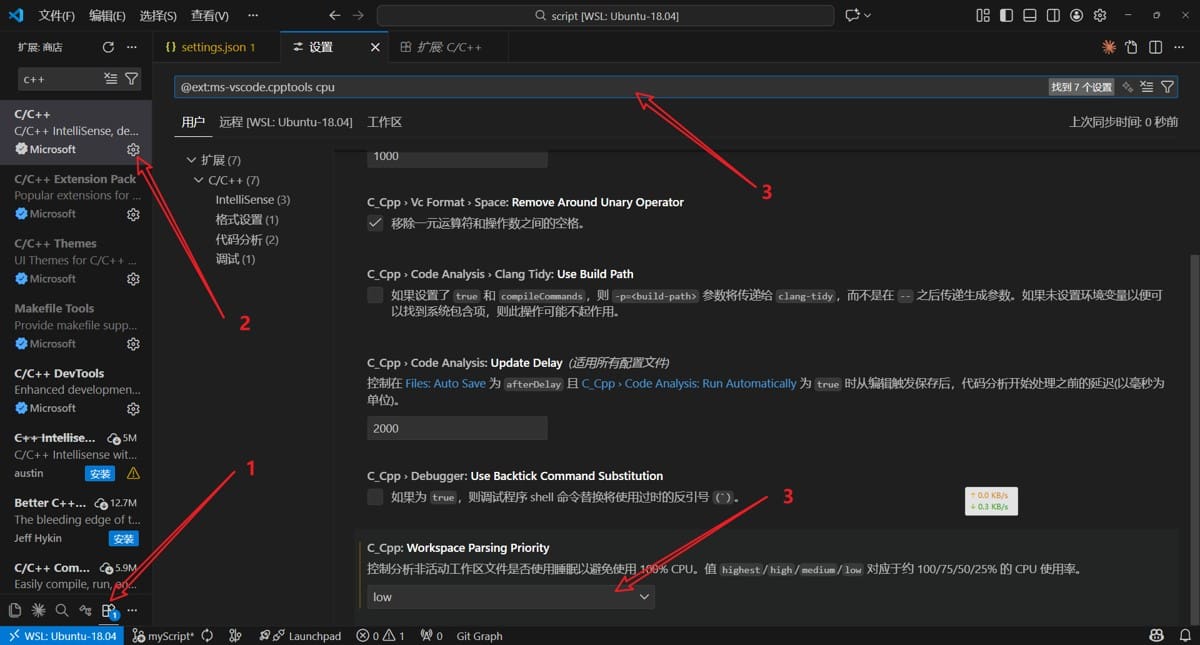Click the warning icon on C++ Intellisense
The width and height of the screenshot is (1200, 645).
tap(133, 473)
